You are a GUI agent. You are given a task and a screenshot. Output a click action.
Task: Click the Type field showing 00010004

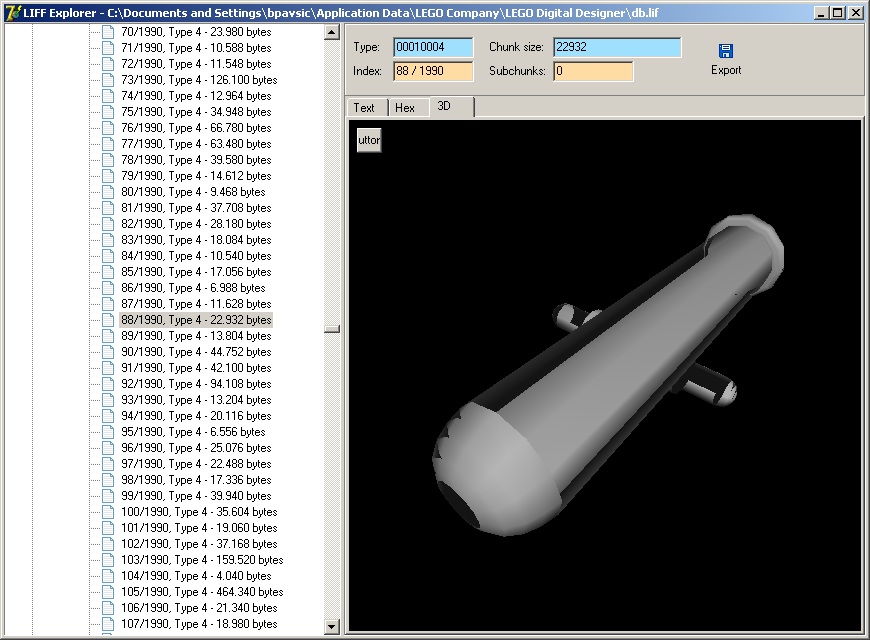432,47
